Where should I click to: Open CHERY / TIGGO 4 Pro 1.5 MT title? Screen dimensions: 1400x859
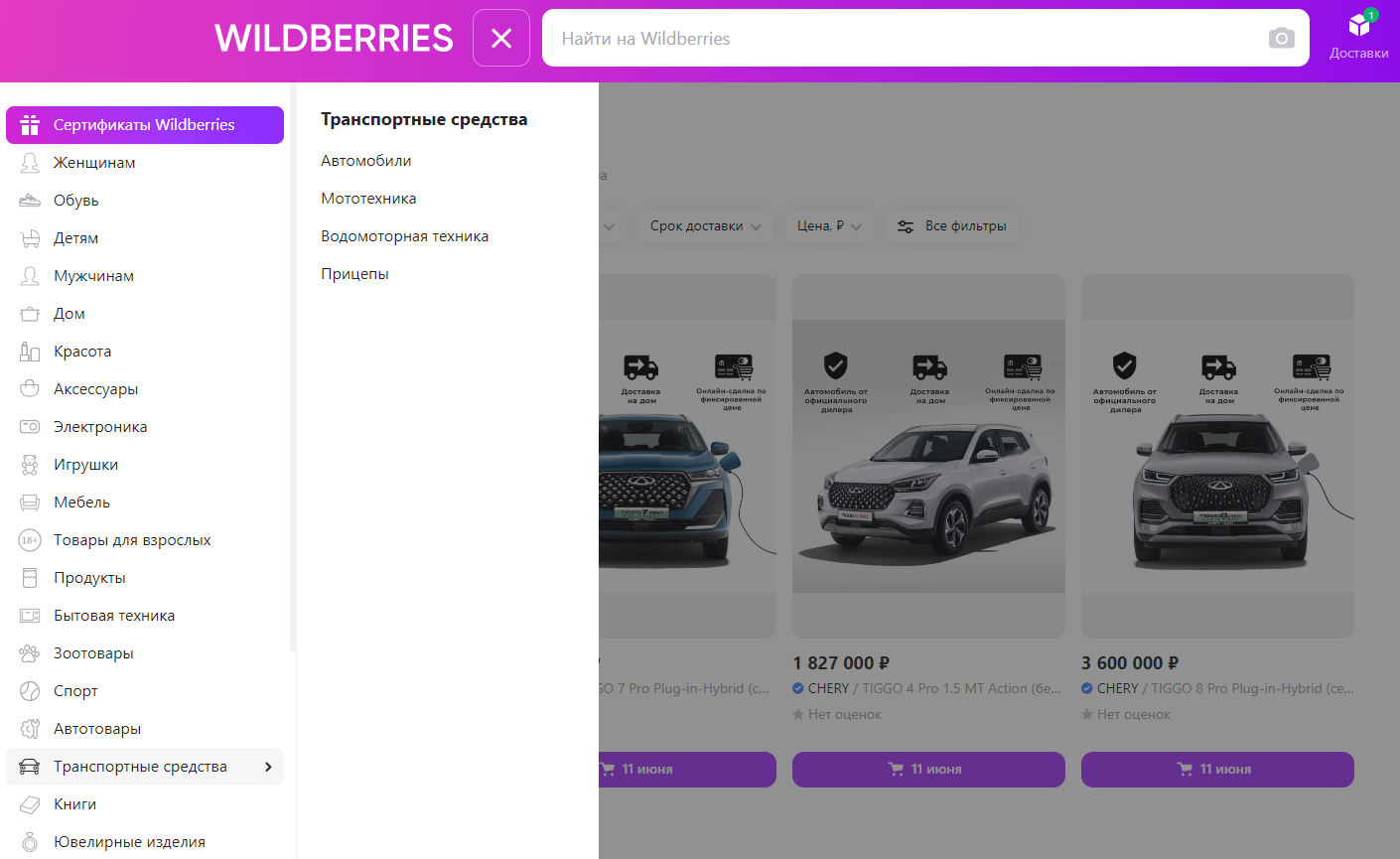tap(928, 689)
